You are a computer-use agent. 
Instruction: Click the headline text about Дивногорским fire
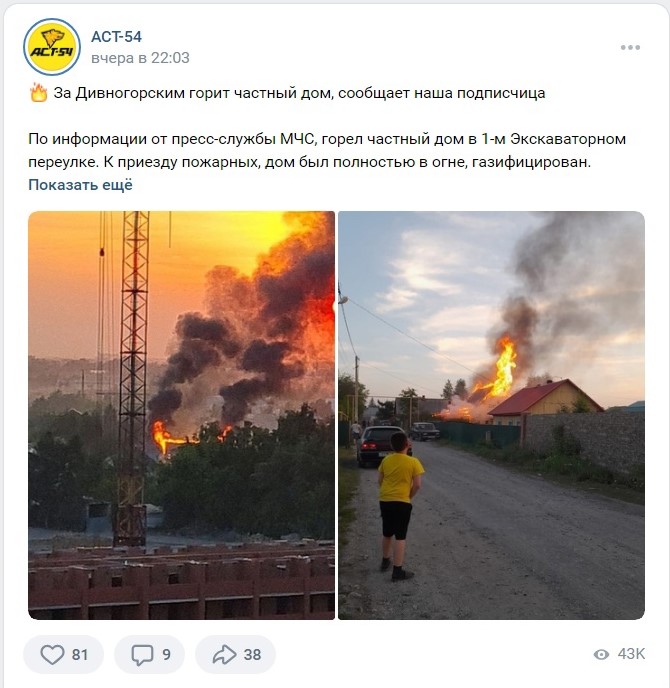point(299,93)
